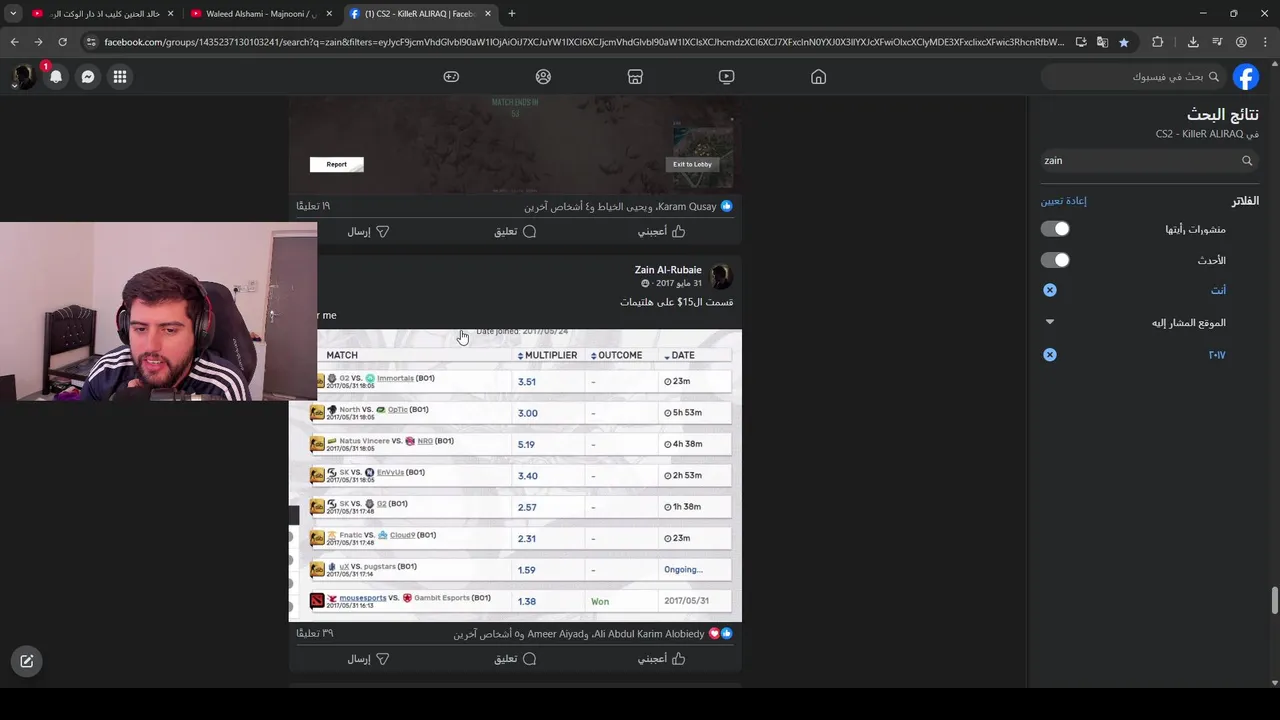Open the betting matches table image
The image size is (1280, 720).
515,475
